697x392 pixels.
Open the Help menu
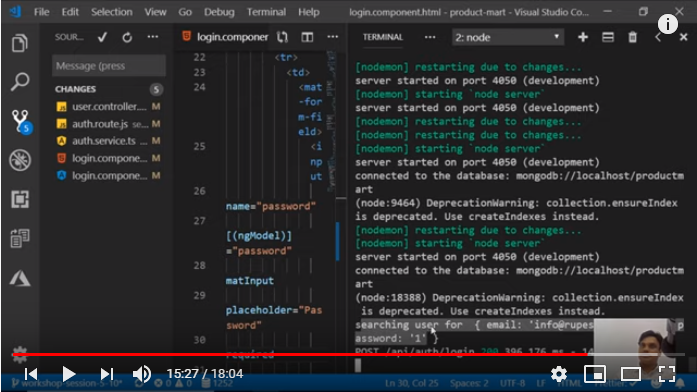308,12
